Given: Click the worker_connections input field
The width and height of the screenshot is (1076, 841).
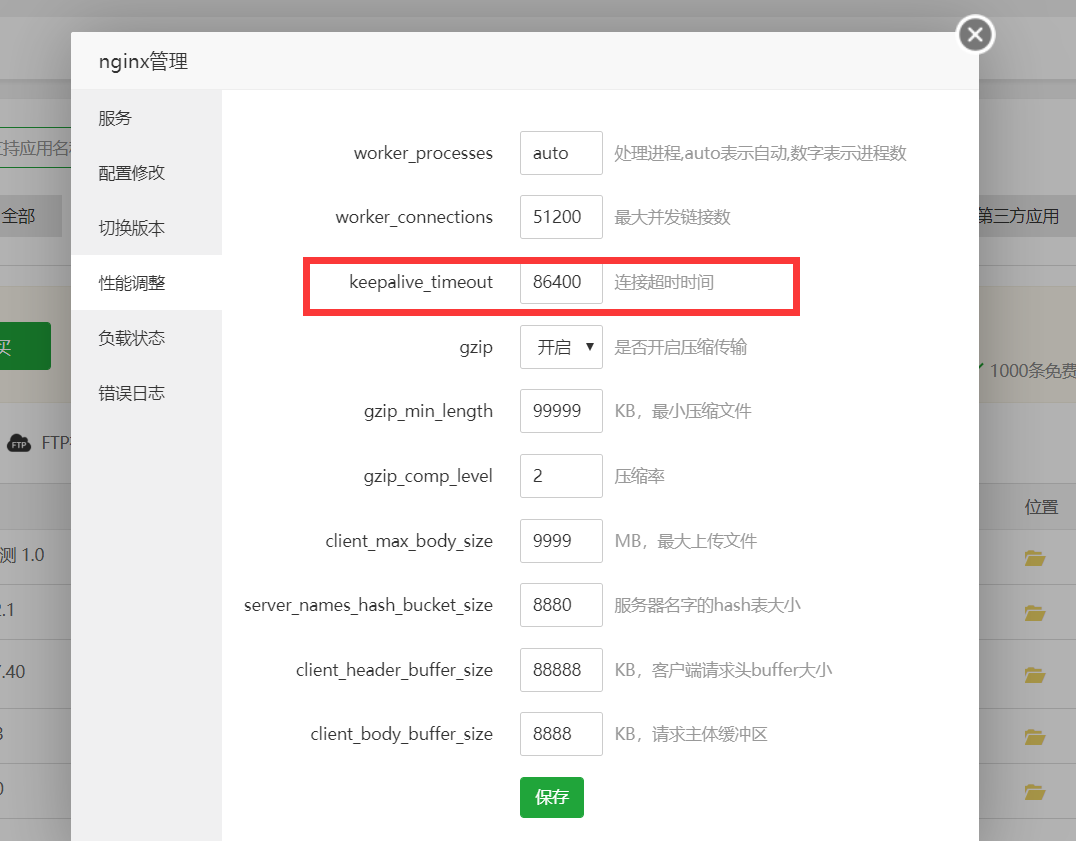Looking at the screenshot, I should [561, 217].
